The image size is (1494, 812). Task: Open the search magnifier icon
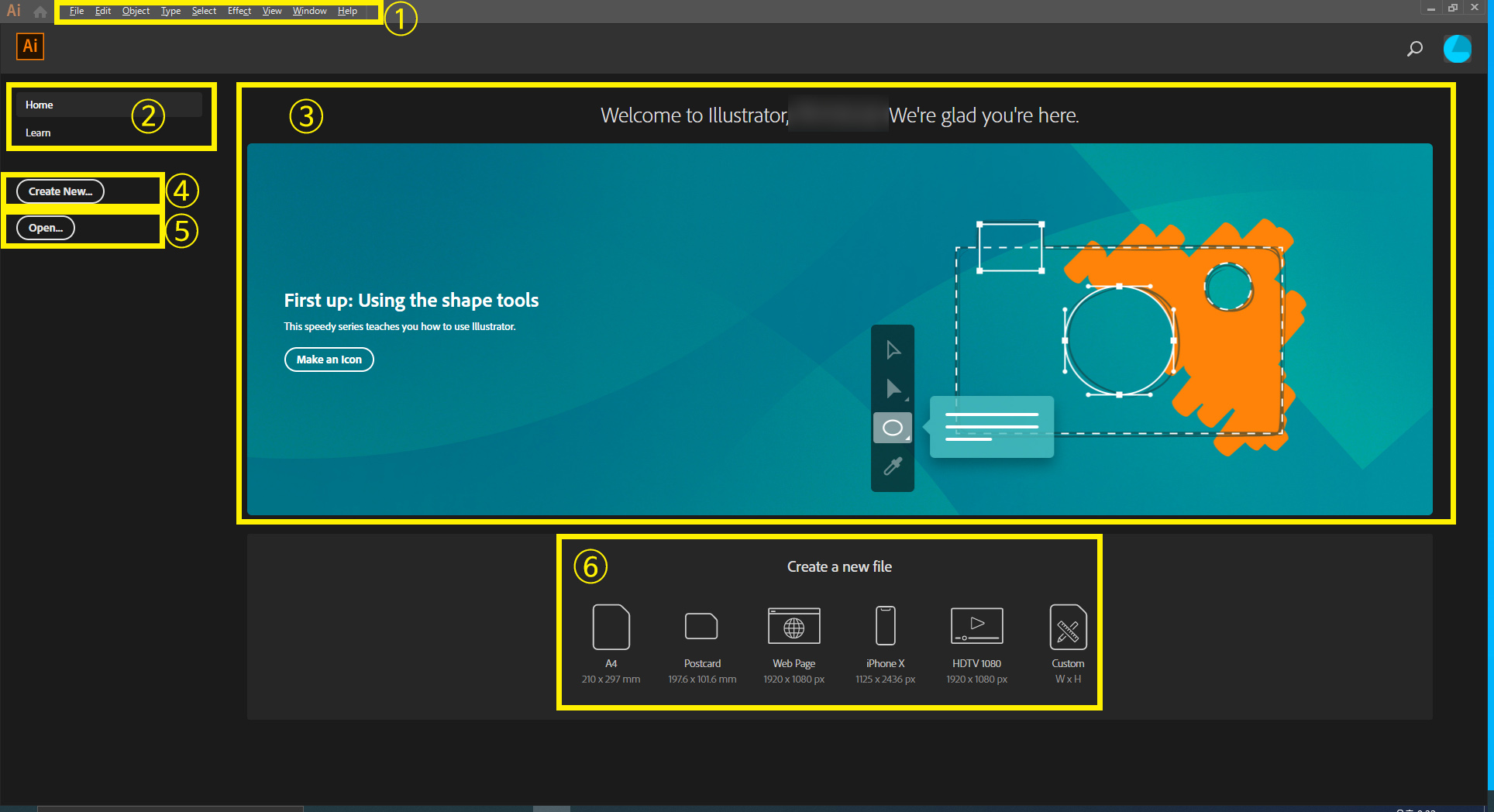point(1414,49)
